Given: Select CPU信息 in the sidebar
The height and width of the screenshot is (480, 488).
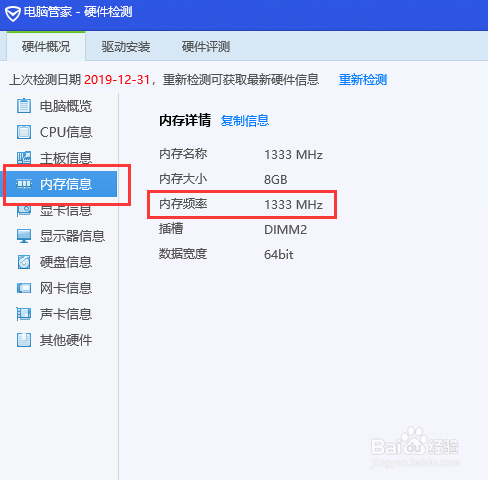Looking at the screenshot, I should coord(59,132).
